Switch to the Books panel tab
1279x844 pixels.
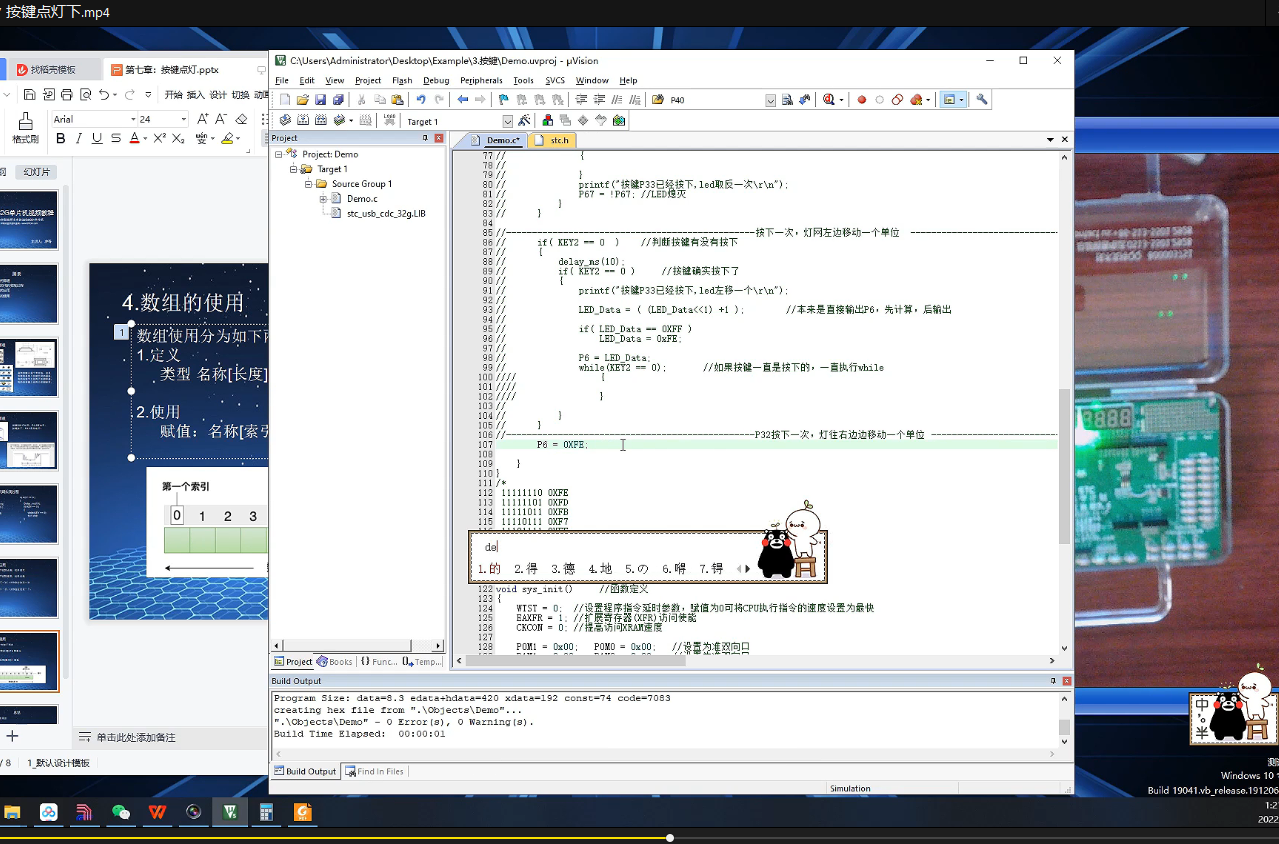[x=335, y=661]
